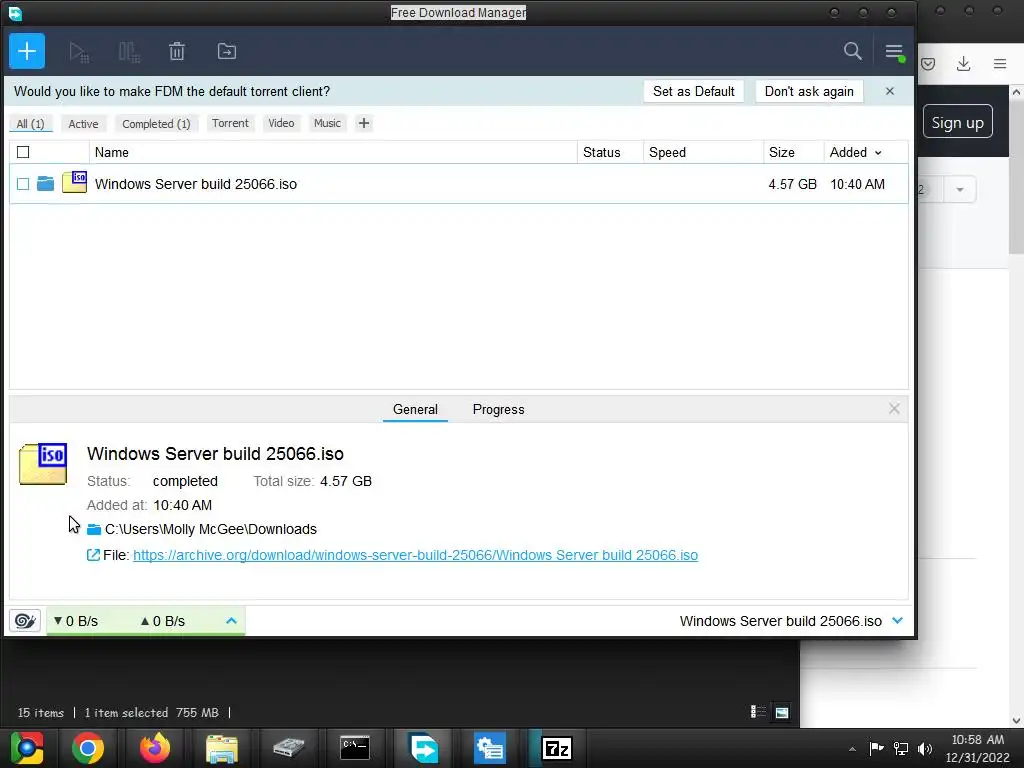Sort by Speed column header
The height and width of the screenshot is (768, 1024).
pyautogui.click(x=703, y=152)
